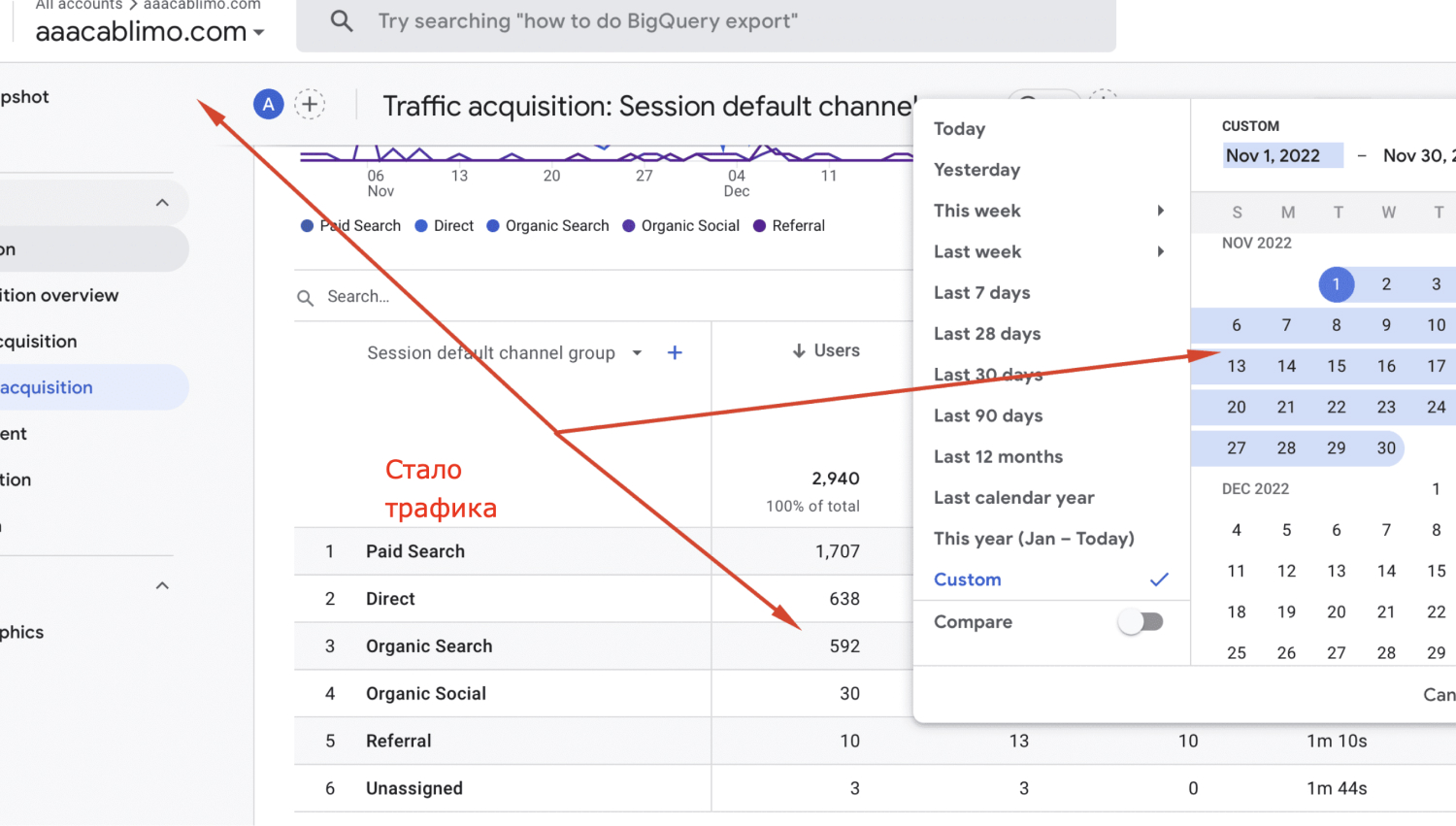Toggle the Compare switch on
The image size is (1456, 826).
[x=1141, y=621]
